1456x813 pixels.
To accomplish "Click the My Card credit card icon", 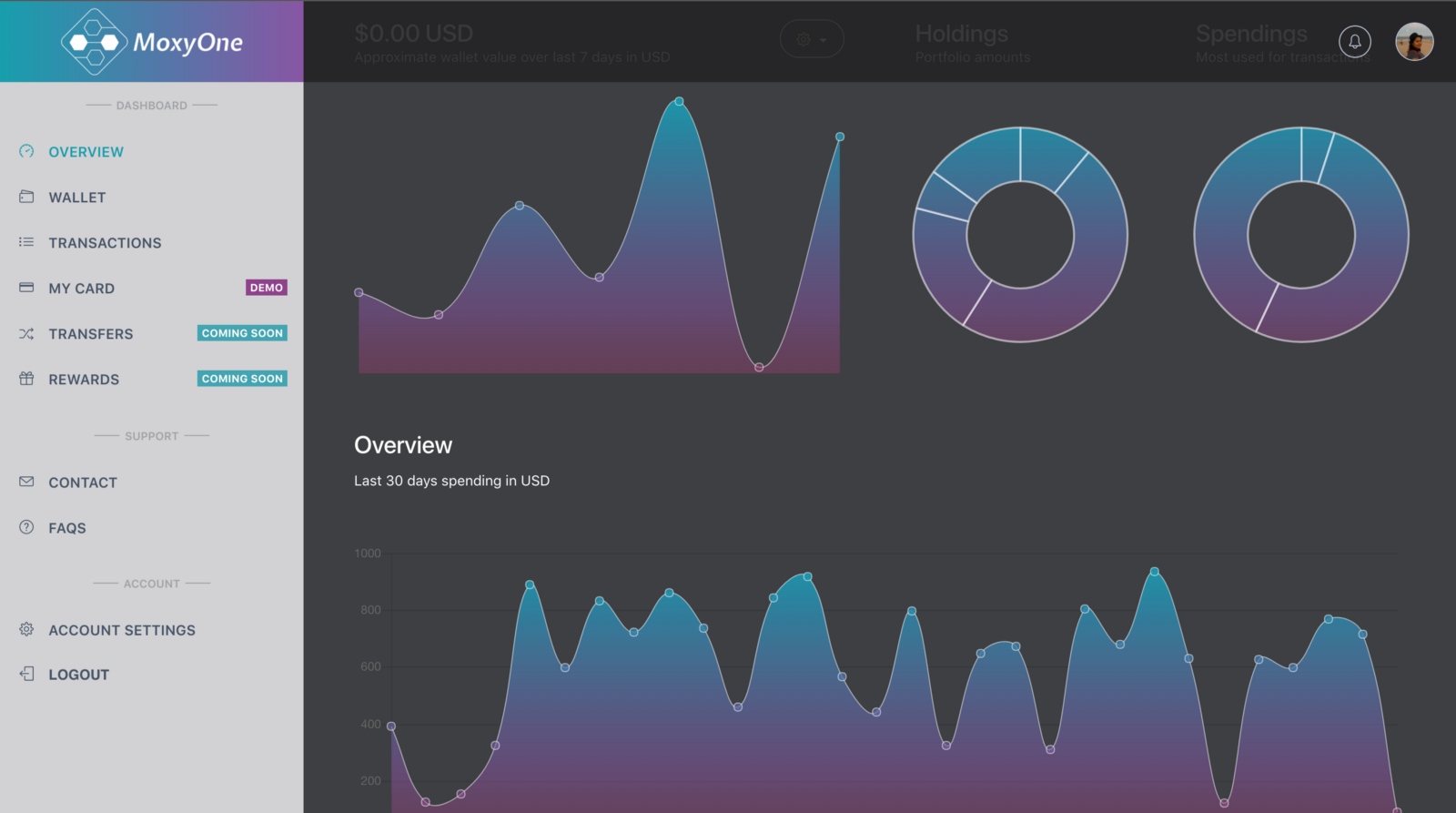I will click(26, 288).
